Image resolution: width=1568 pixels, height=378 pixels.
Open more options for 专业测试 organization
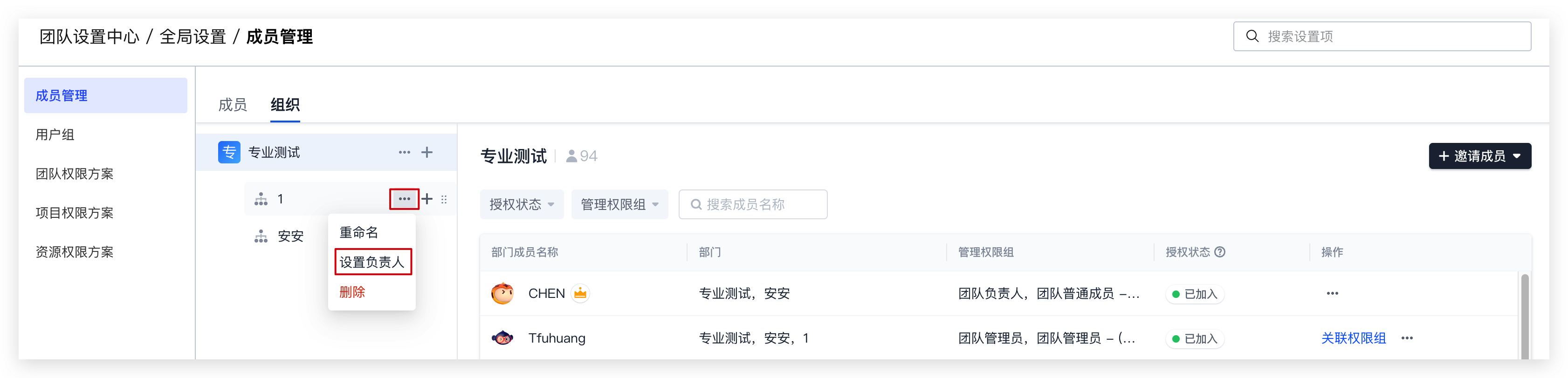click(404, 153)
